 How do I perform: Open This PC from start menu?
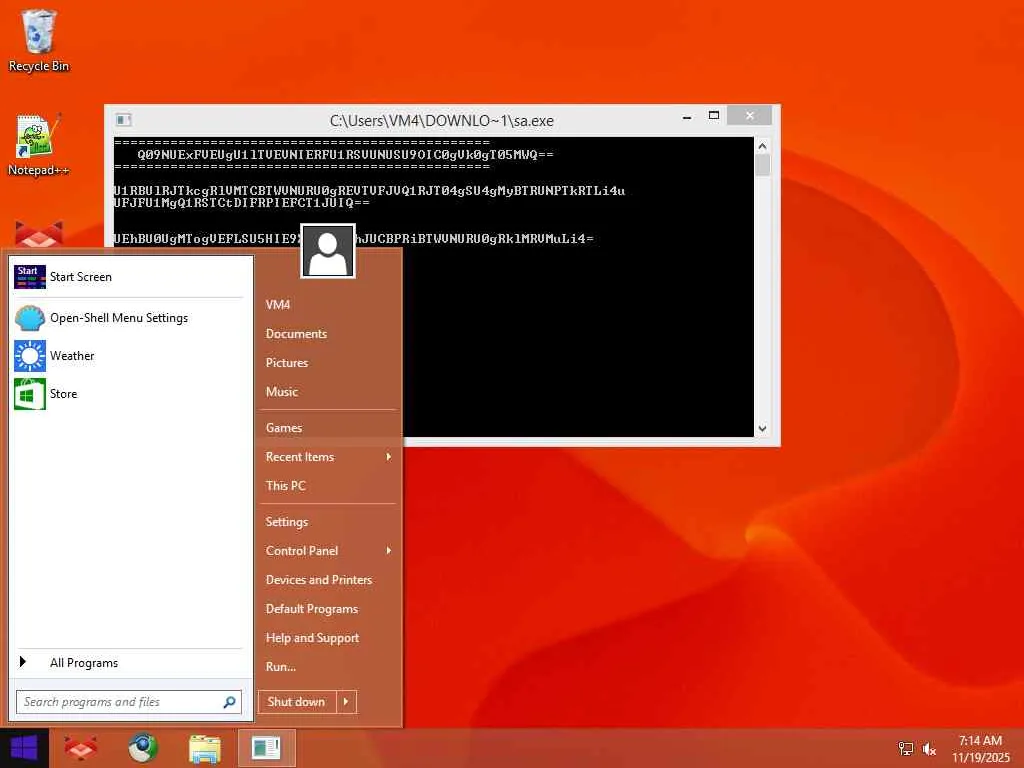click(328, 486)
